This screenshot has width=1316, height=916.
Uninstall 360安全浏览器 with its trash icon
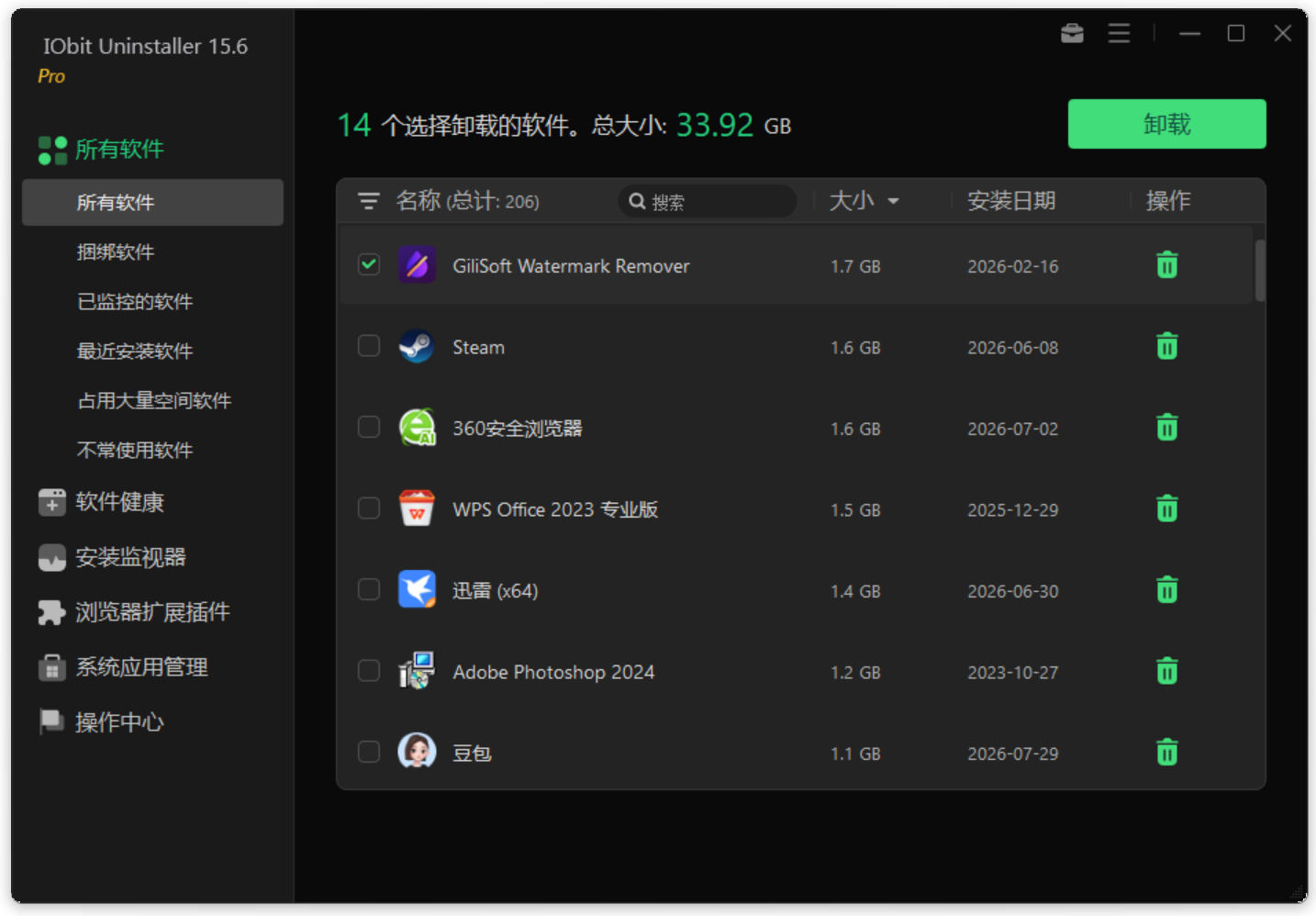click(x=1166, y=428)
